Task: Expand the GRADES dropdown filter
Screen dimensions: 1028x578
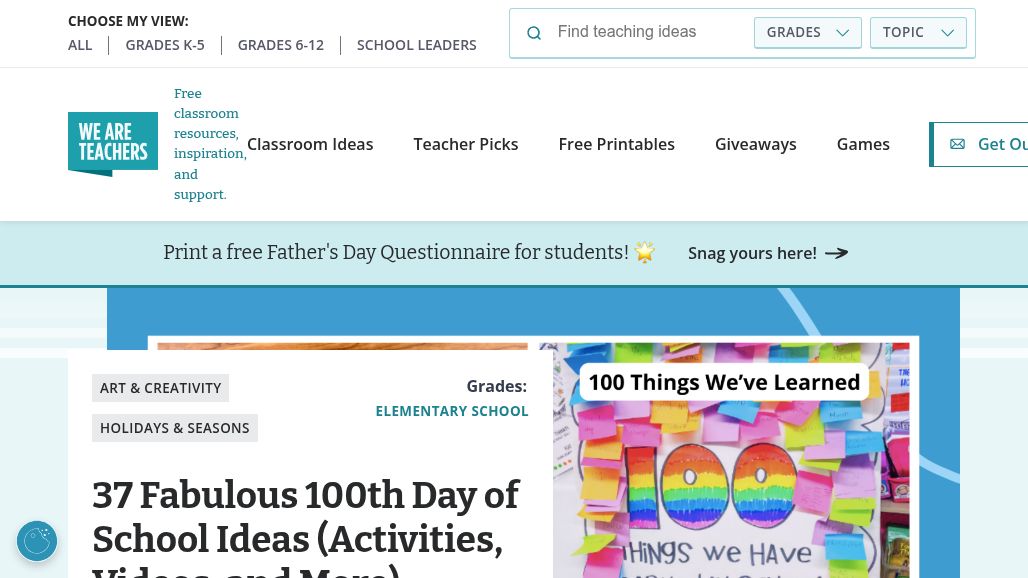Action: (x=808, y=32)
